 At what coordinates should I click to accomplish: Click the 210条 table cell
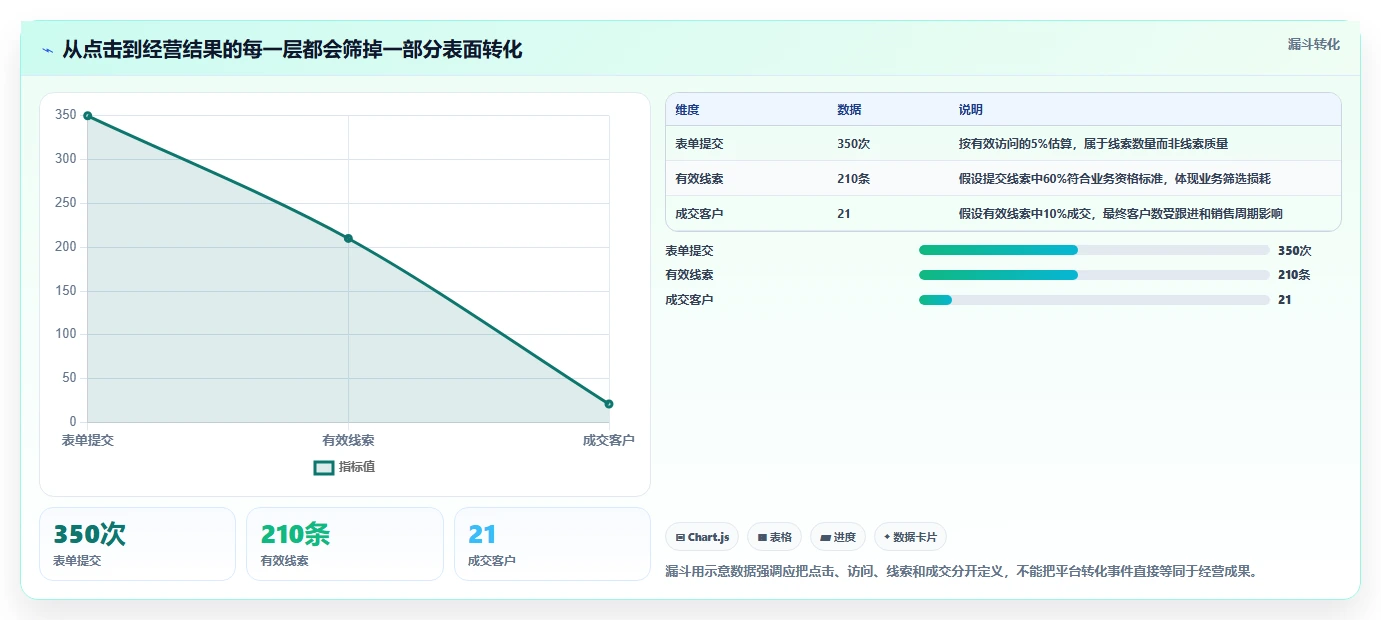point(853,179)
